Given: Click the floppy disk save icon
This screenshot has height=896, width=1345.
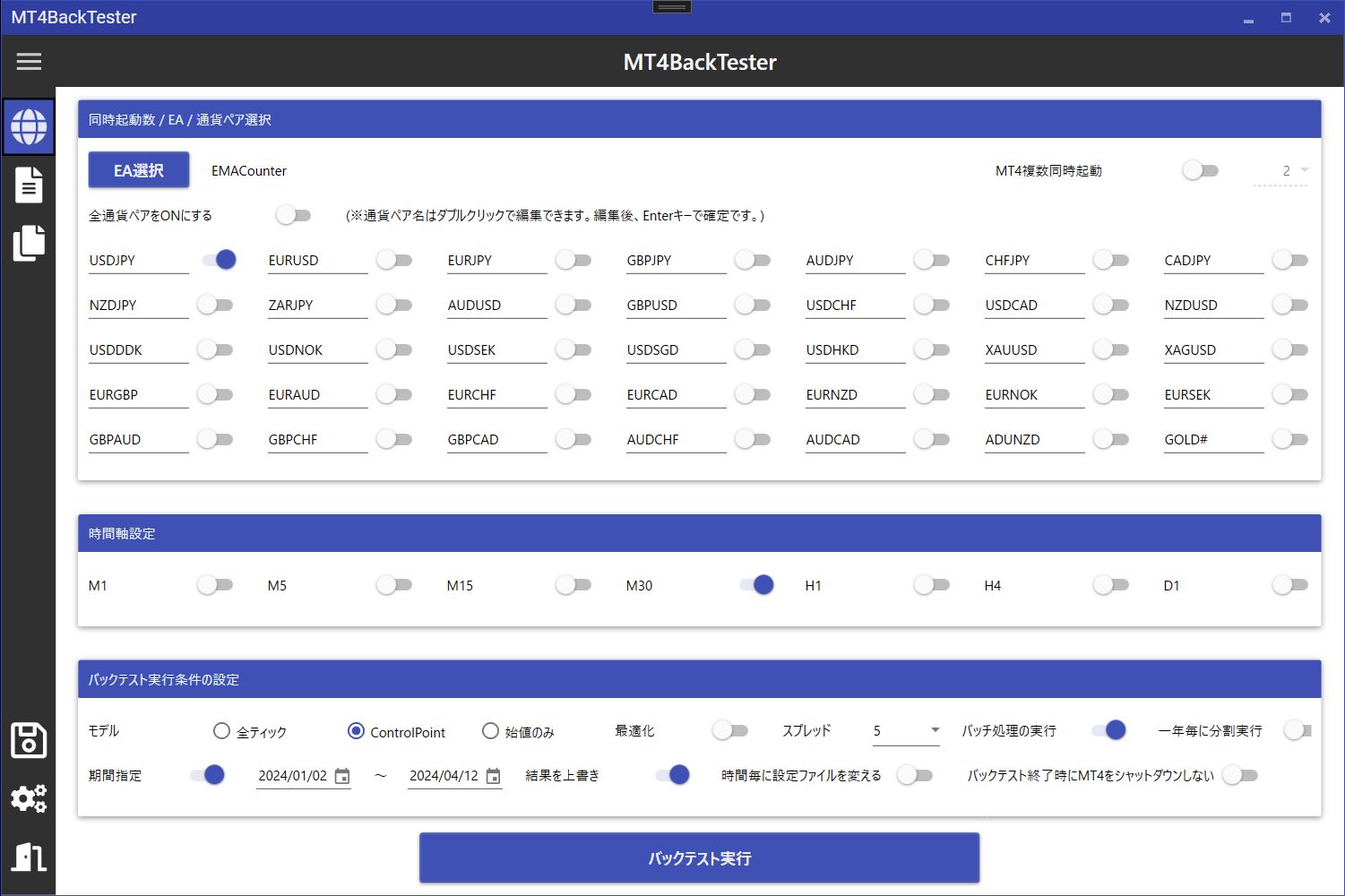Looking at the screenshot, I should (29, 741).
